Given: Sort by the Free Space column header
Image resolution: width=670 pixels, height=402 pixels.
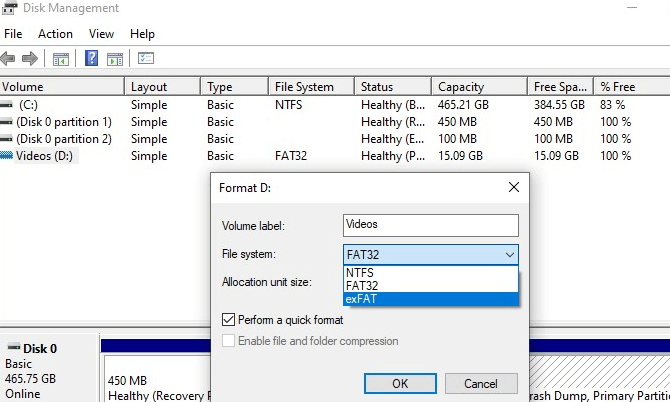Looking at the screenshot, I should click(x=561, y=87).
